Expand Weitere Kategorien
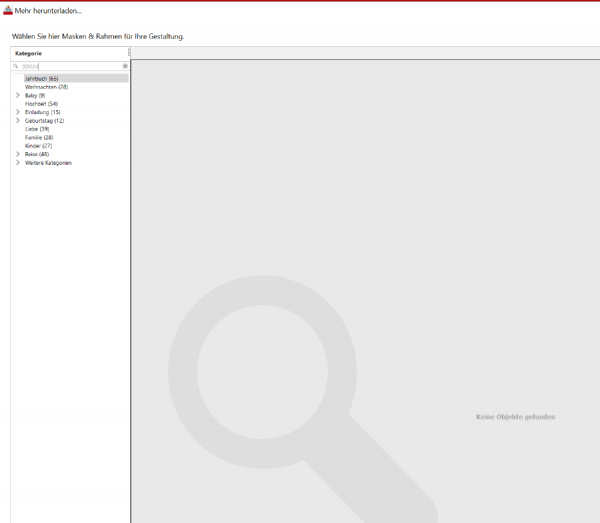600x523 pixels. pyautogui.click(x=18, y=163)
